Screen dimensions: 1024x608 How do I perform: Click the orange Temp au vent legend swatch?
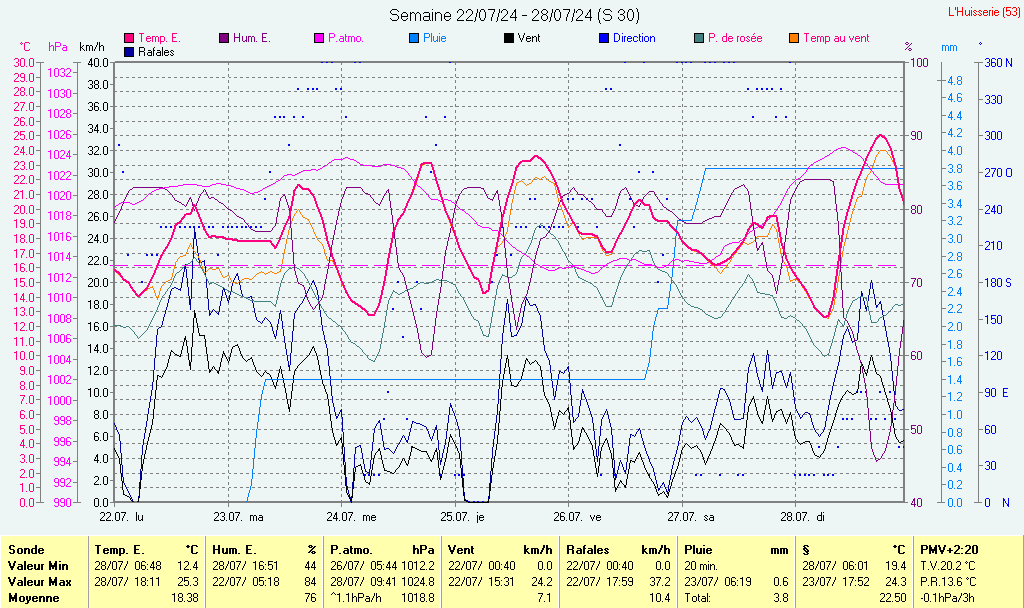pyautogui.click(x=794, y=39)
